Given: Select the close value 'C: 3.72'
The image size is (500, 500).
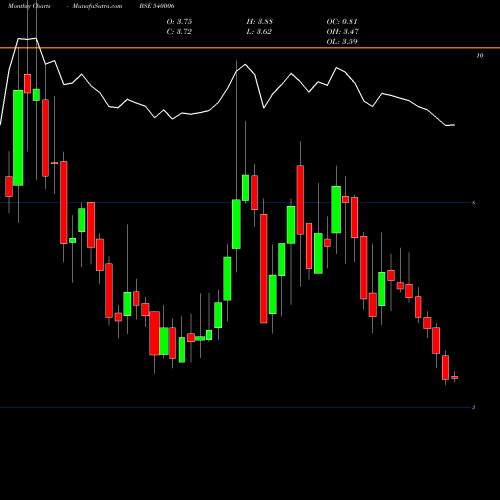Looking at the screenshot, I should [179, 32].
